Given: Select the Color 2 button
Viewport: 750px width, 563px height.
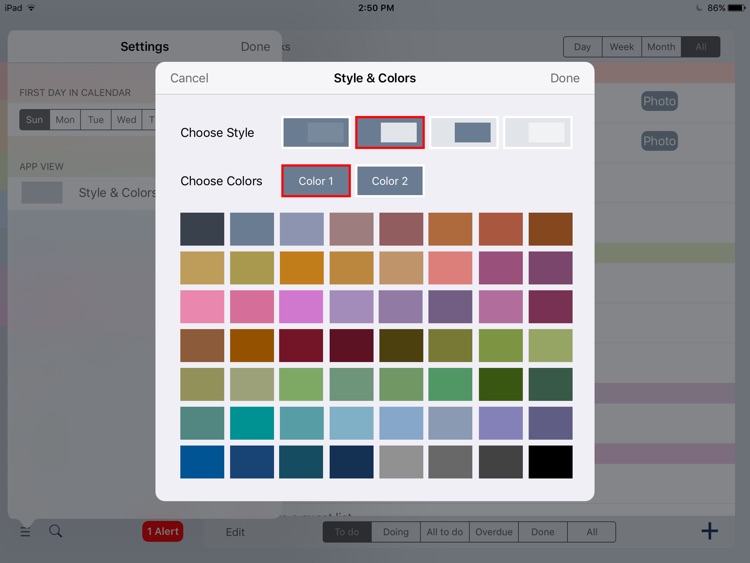Looking at the screenshot, I should click(390, 181).
